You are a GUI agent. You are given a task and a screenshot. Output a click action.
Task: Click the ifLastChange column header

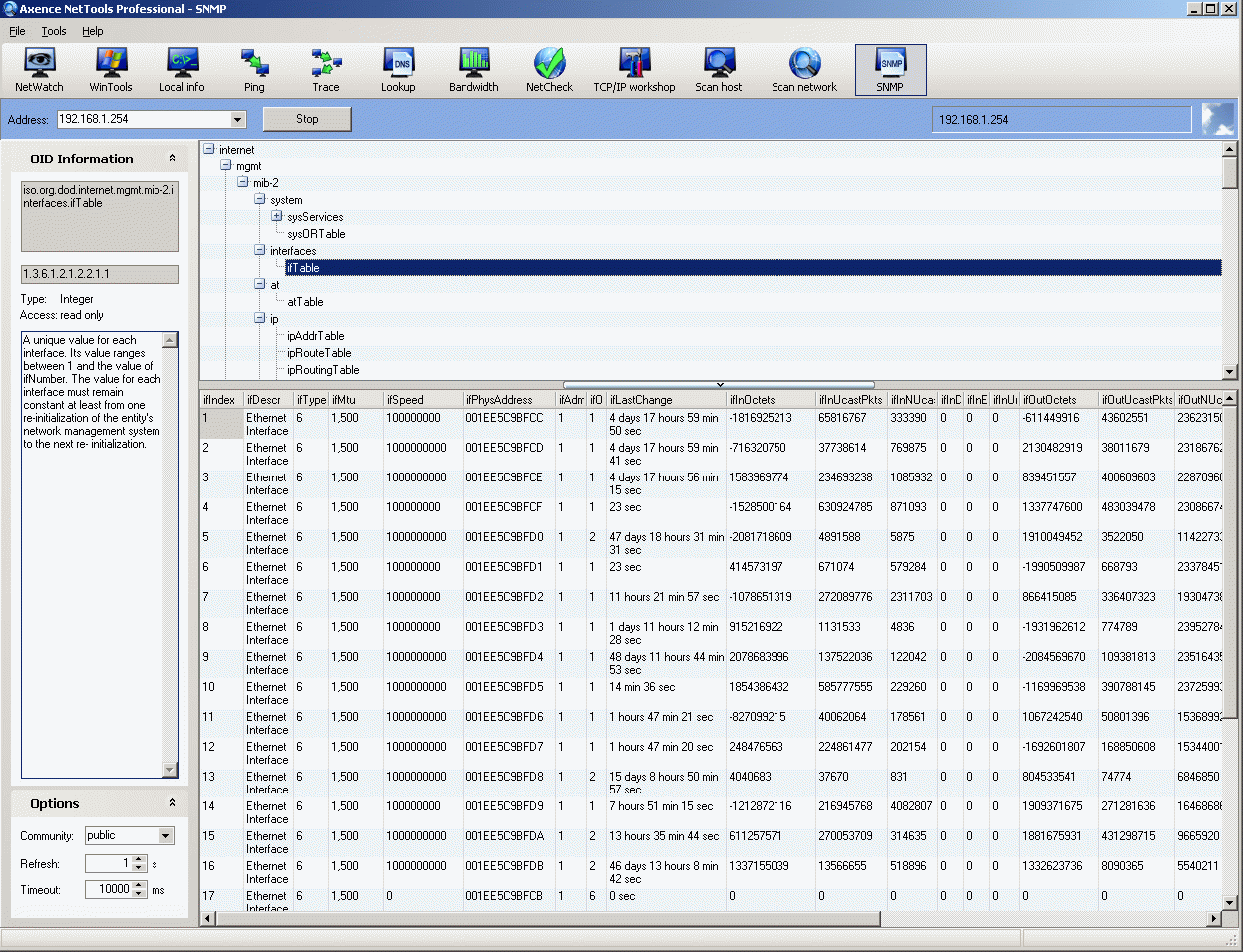click(x=666, y=400)
